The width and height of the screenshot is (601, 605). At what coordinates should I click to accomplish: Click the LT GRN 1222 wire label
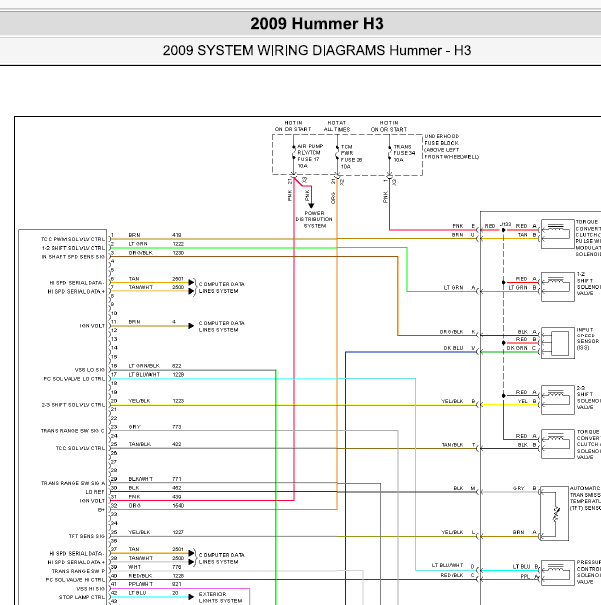tap(156, 244)
